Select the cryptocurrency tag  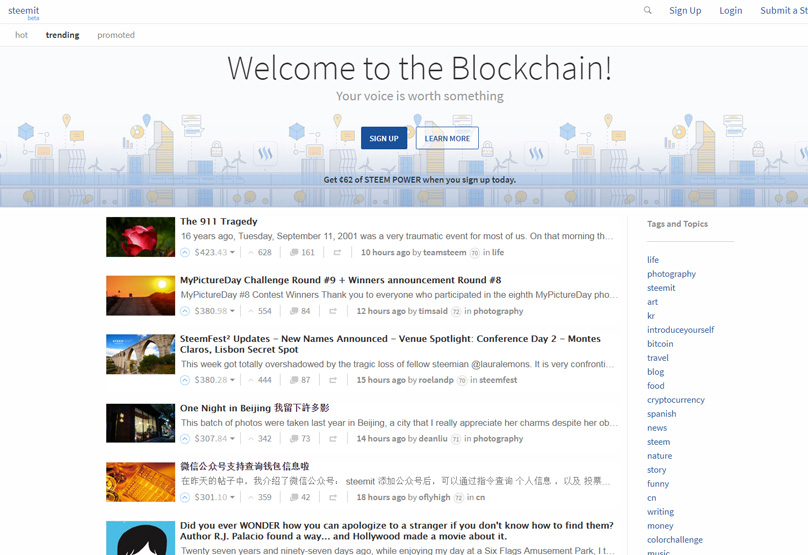(x=676, y=400)
